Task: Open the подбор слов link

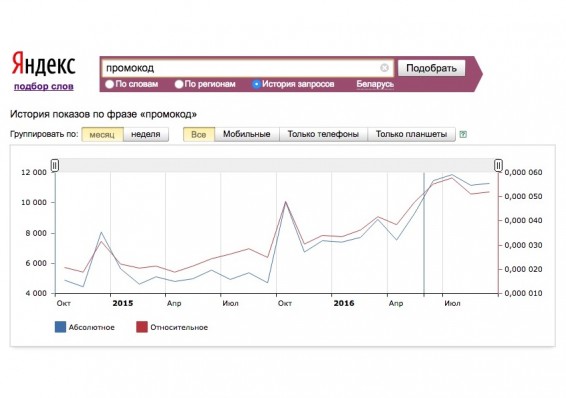Action: click(44, 86)
